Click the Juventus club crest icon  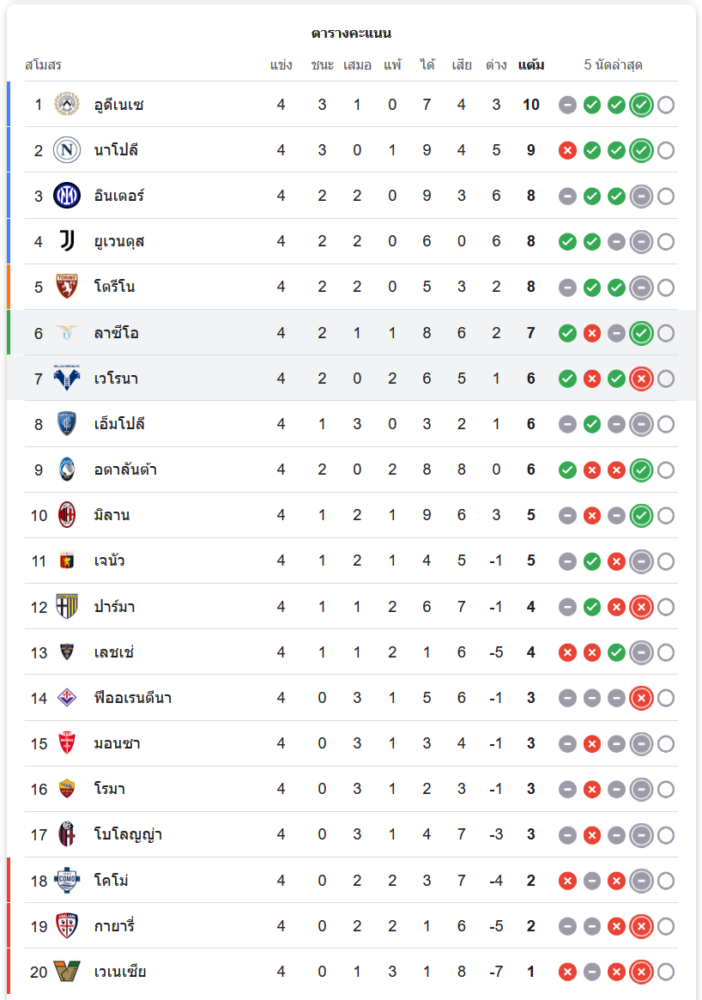66,241
